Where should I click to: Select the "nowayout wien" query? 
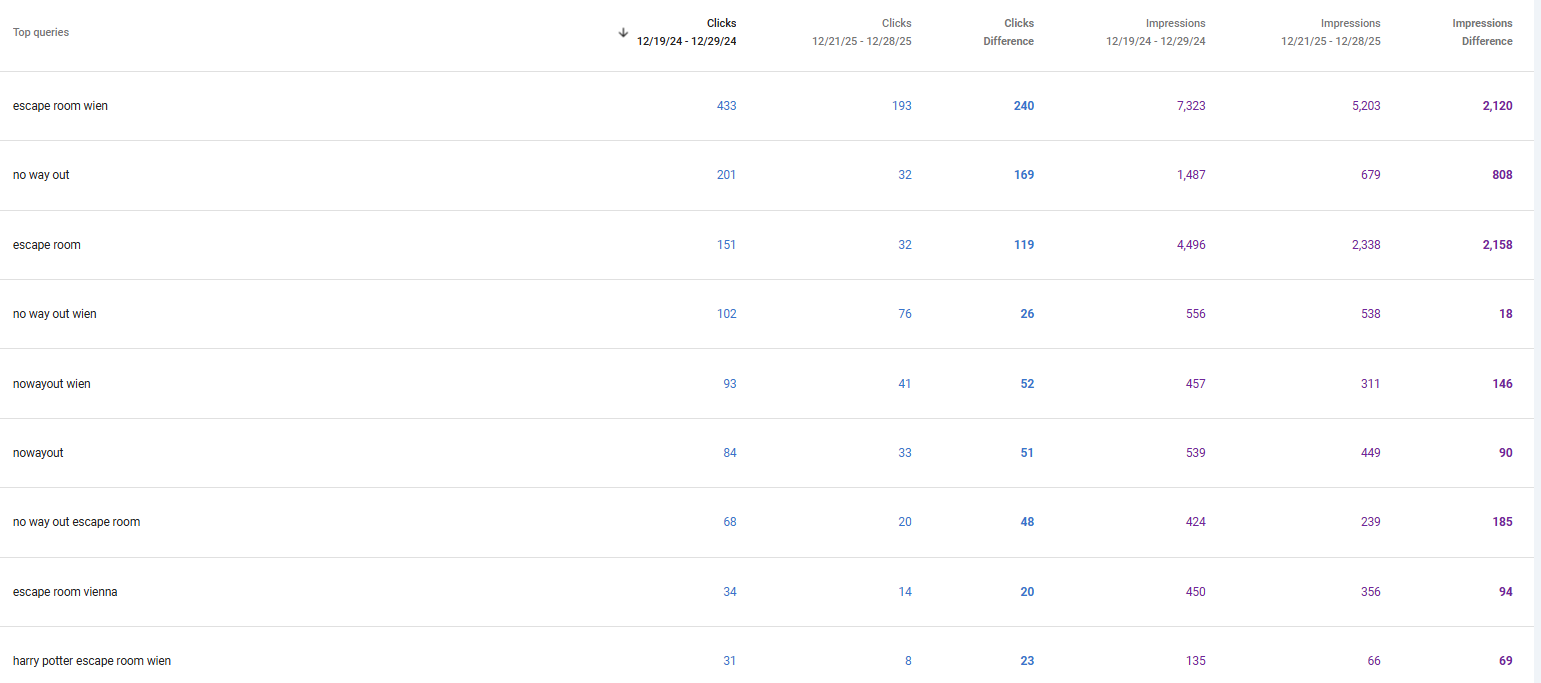(x=52, y=384)
